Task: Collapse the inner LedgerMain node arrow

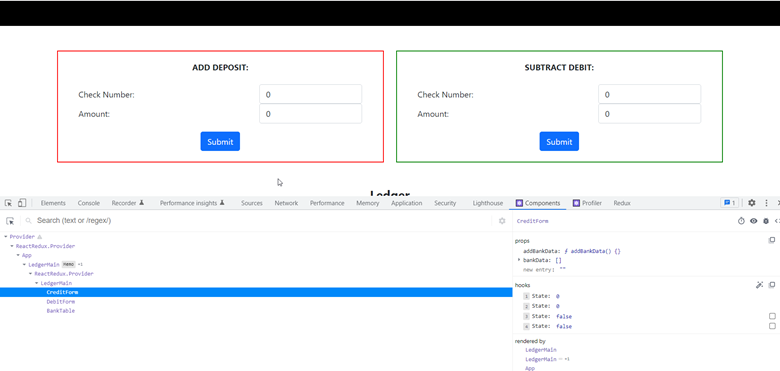Action: pyautogui.click(x=37, y=283)
